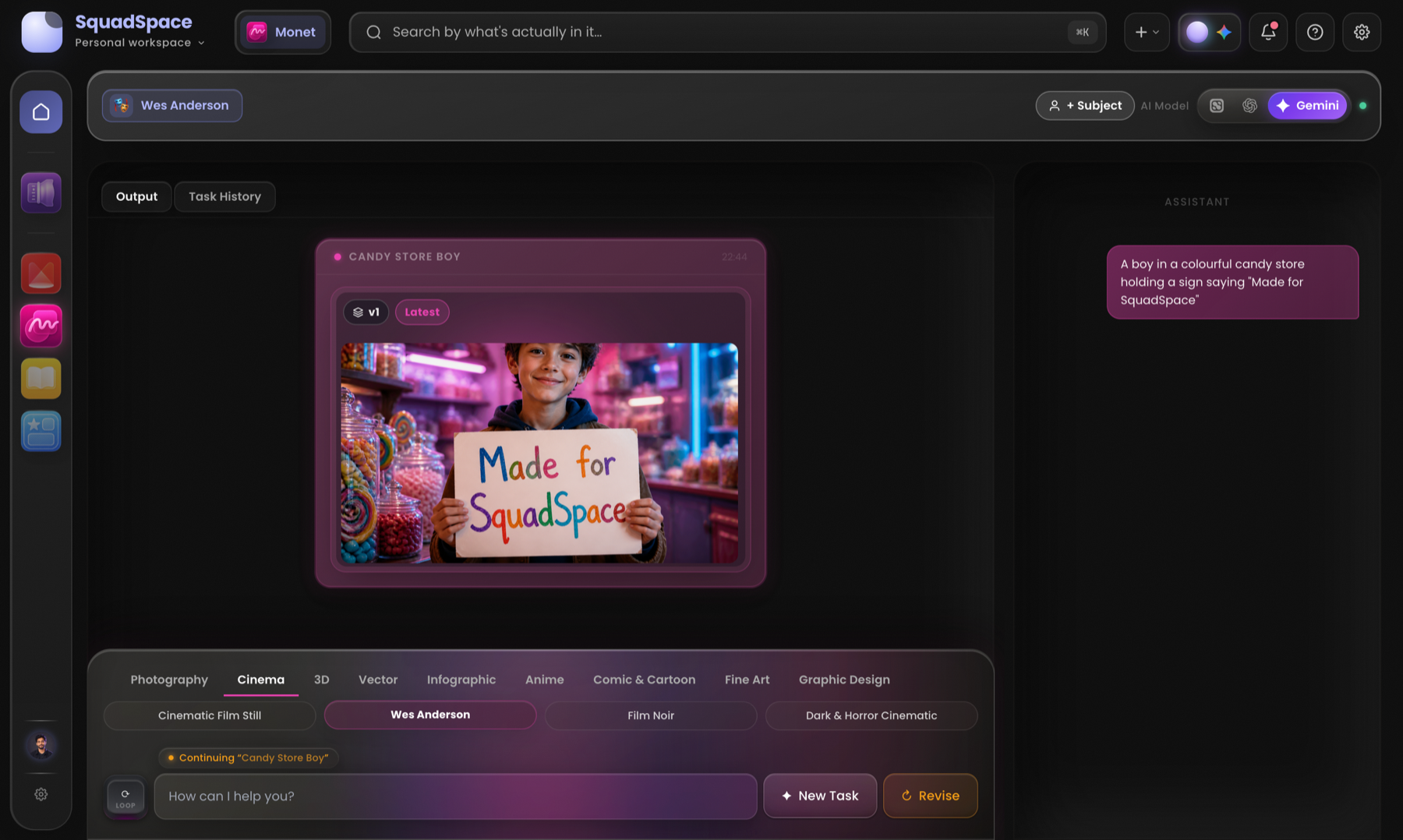This screenshot has width=1403, height=840.
Task: Open sidebar settings gear at bottom
Action: coord(41,794)
